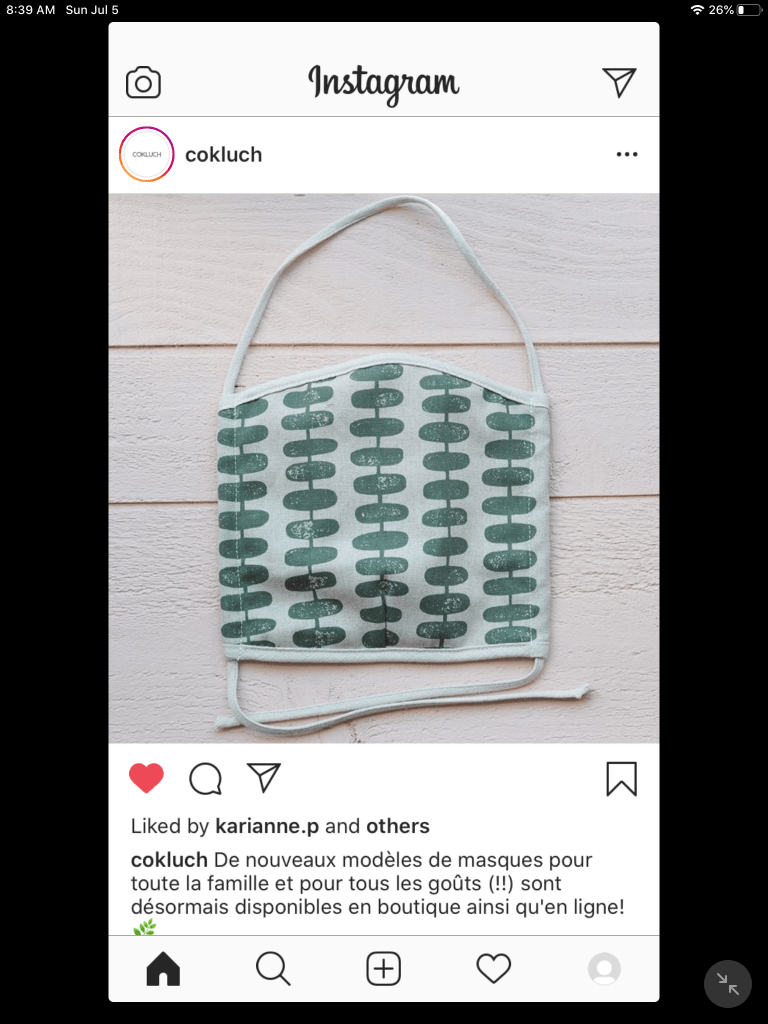
Task: Tap the face mask photo
Action: click(x=384, y=468)
